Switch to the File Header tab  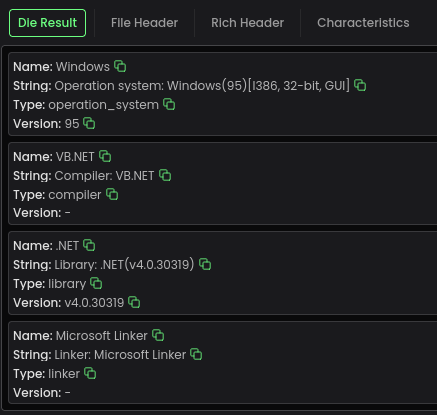tap(144, 23)
